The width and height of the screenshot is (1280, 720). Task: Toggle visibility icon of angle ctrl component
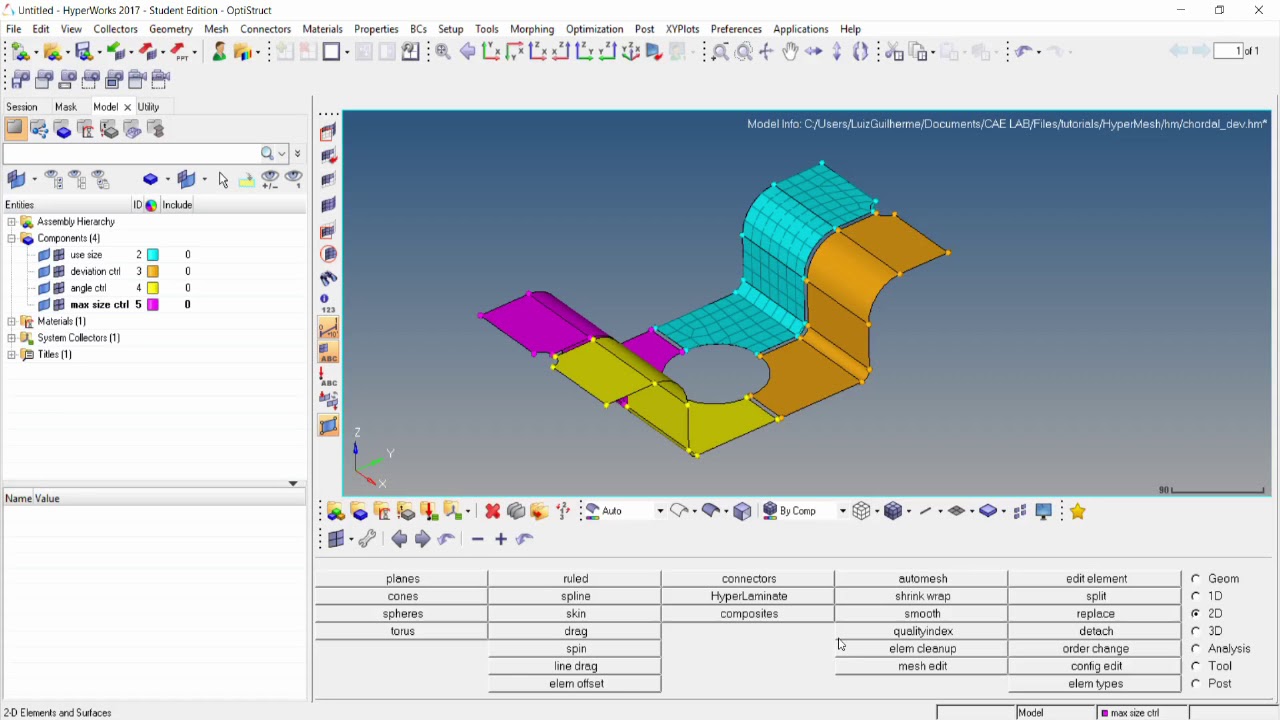click(x=44, y=288)
